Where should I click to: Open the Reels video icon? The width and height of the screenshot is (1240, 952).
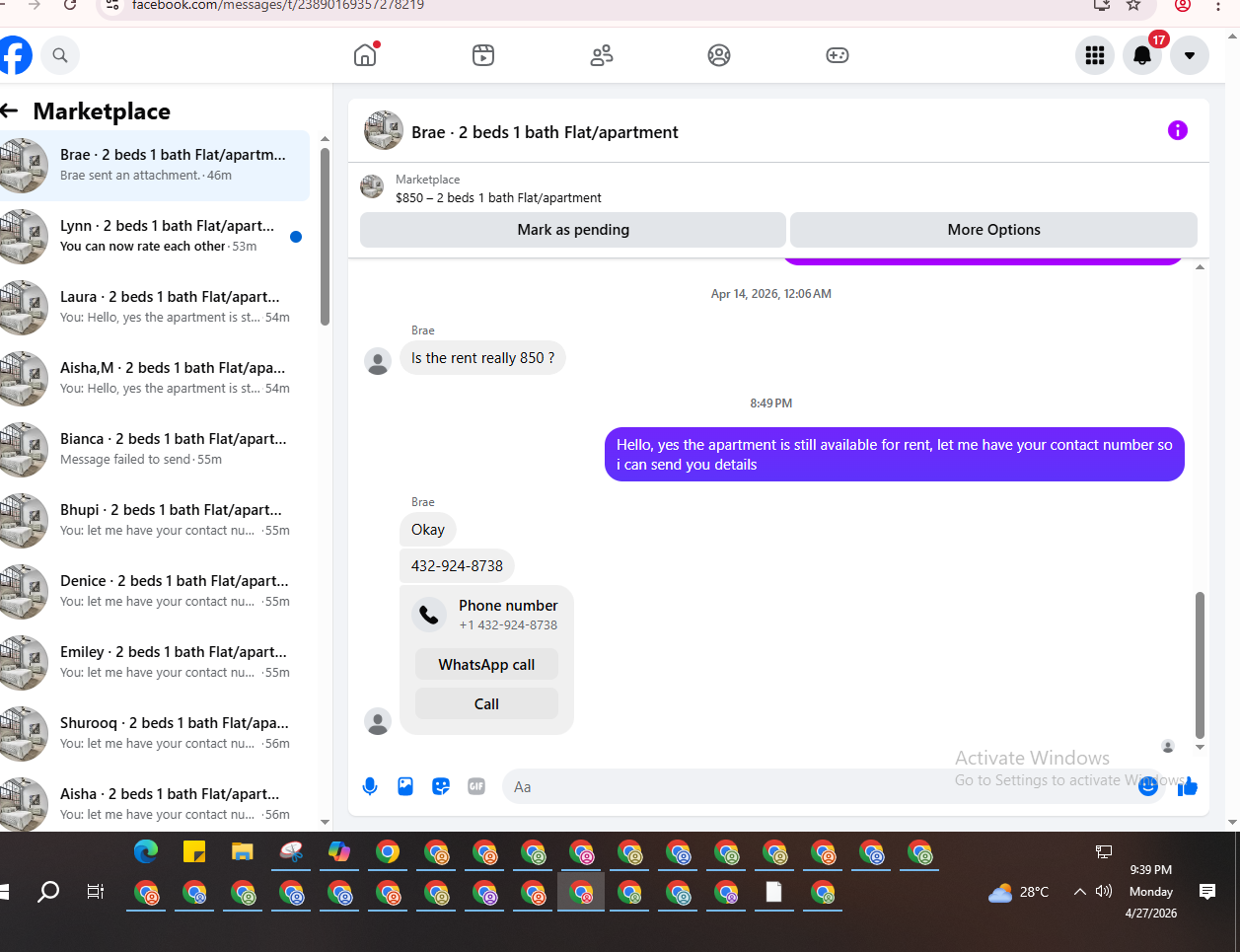point(483,55)
